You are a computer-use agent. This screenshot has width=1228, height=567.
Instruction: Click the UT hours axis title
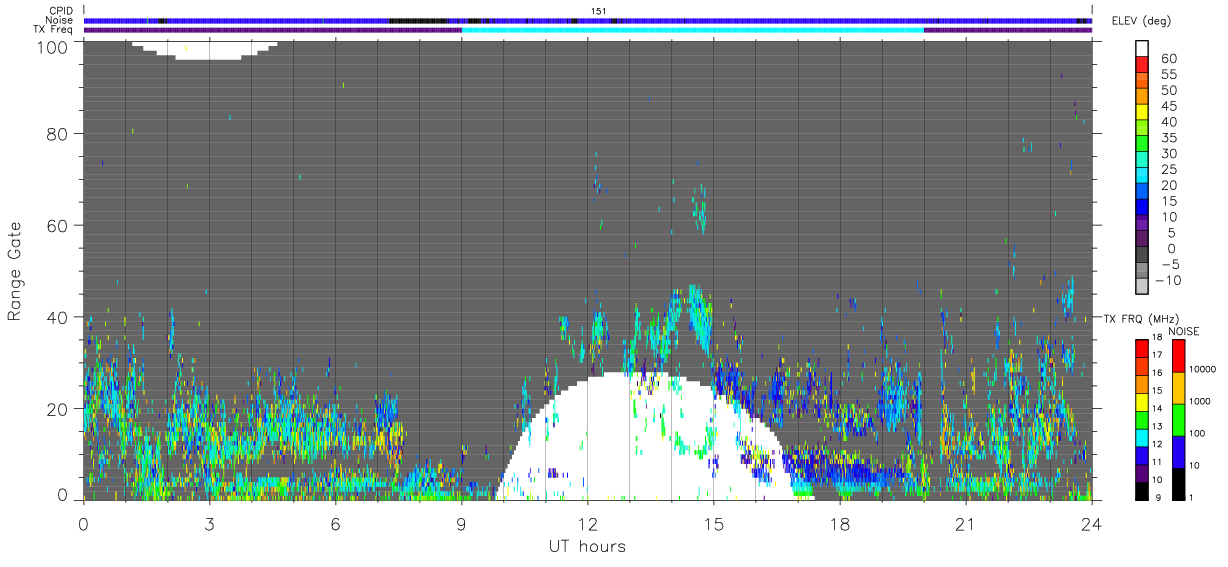[x=587, y=547]
